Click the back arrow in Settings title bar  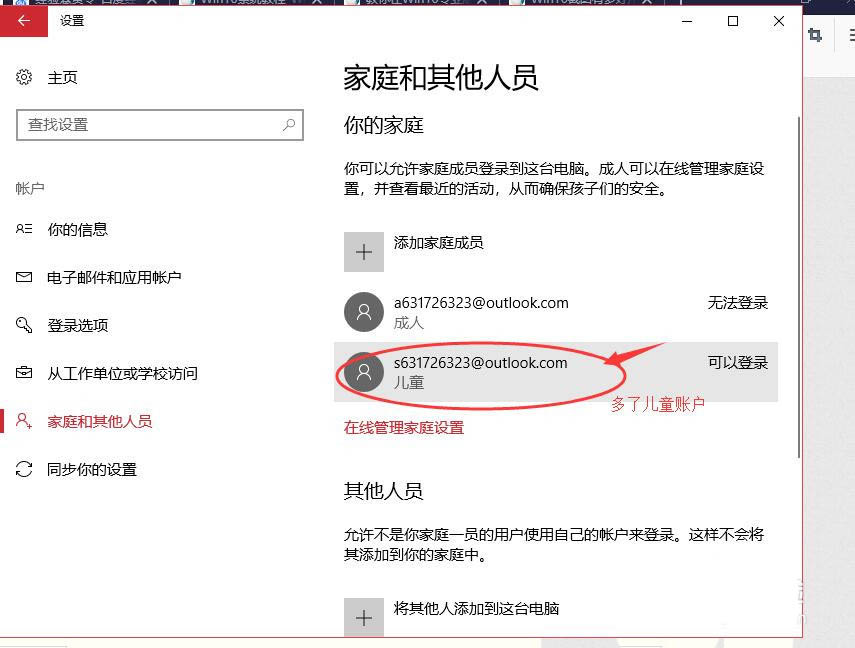pyautogui.click(x=24, y=21)
